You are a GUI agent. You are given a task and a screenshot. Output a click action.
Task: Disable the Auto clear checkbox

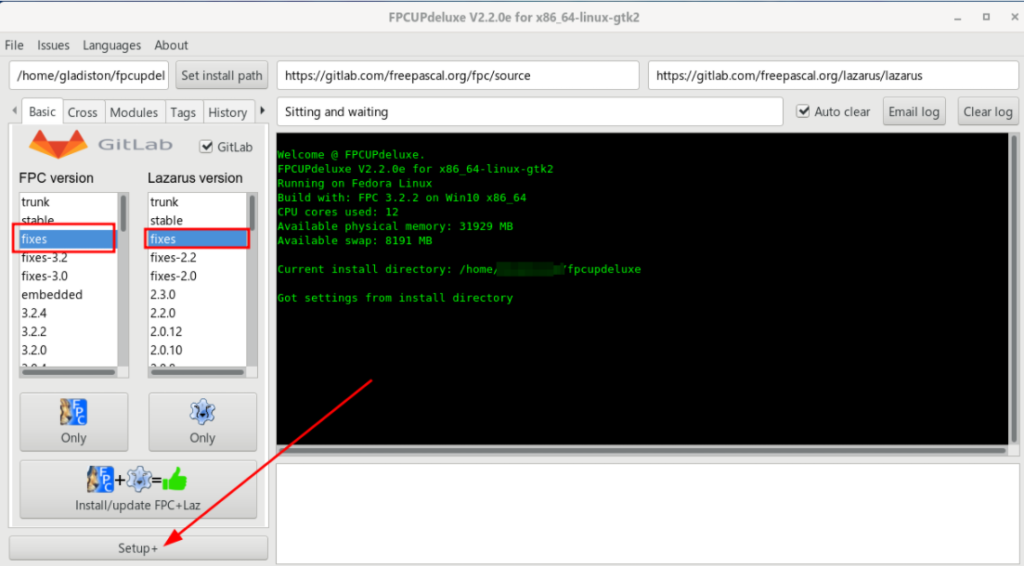coord(803,112)
